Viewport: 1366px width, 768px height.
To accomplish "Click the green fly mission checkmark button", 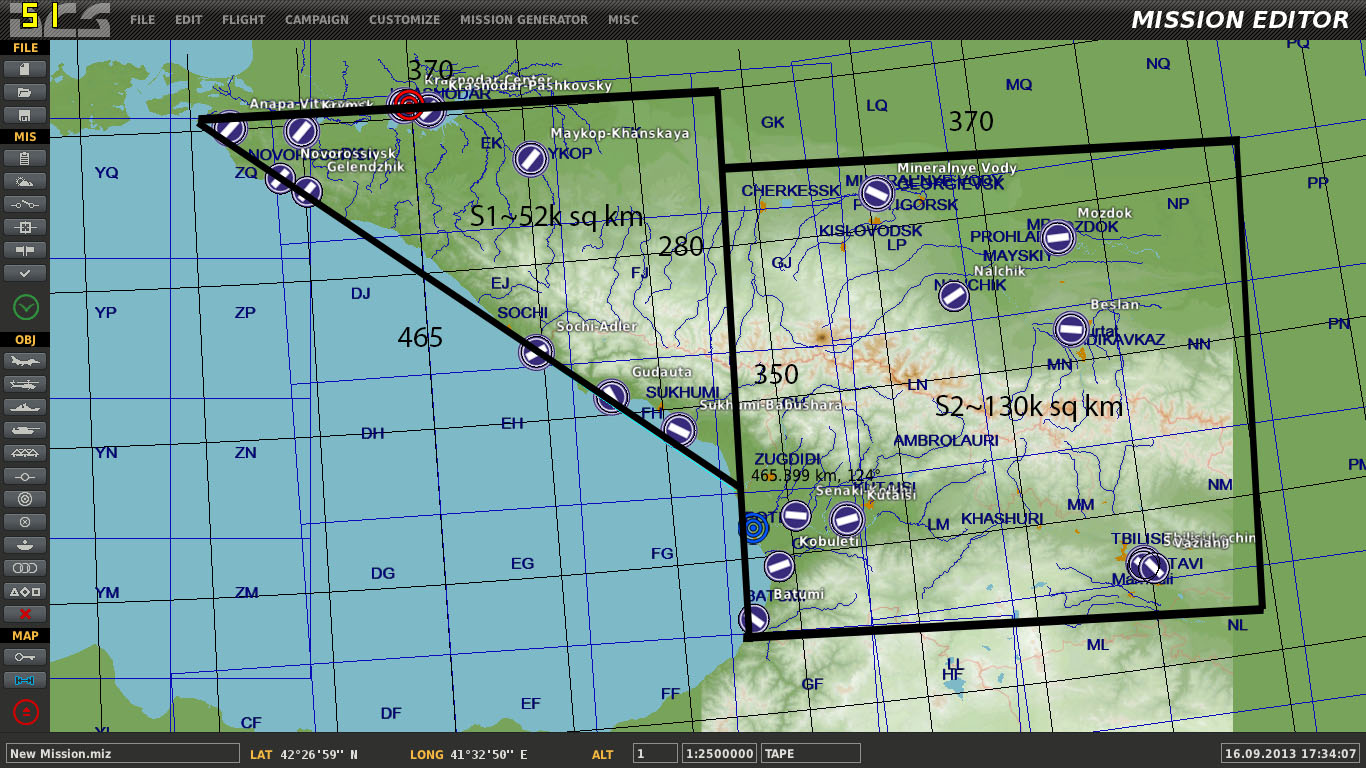I will pyautogui.click(x=26, y=307).
